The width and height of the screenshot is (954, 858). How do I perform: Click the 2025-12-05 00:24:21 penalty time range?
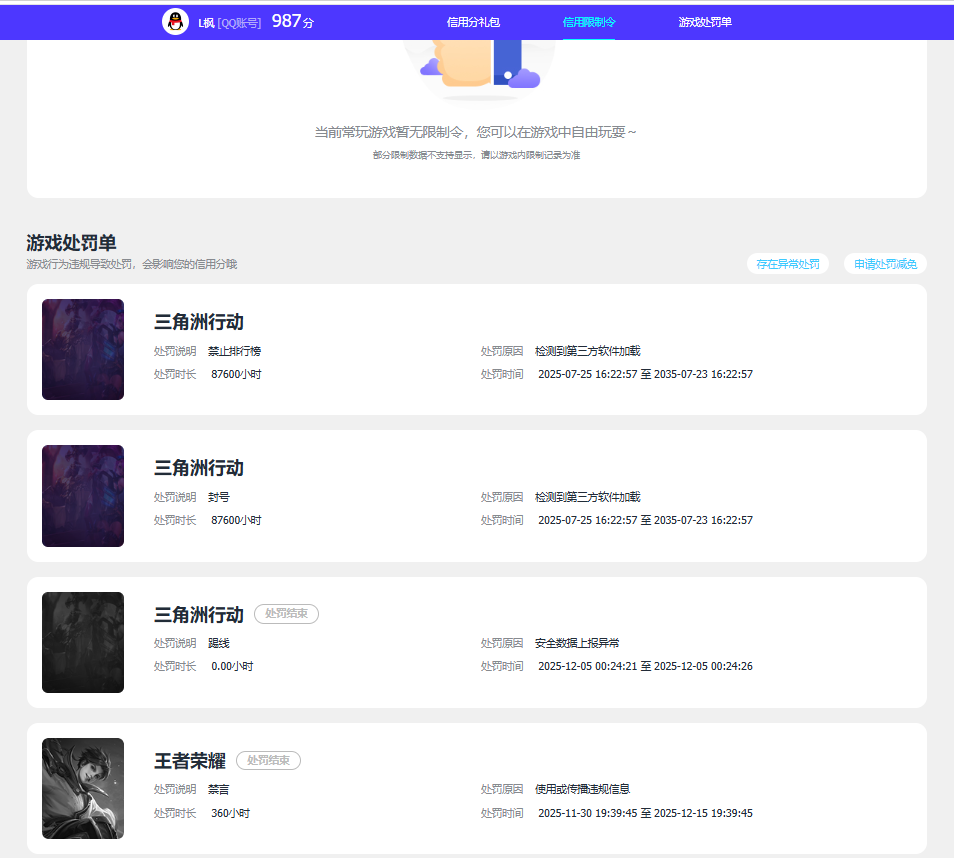tap(645, 666)
